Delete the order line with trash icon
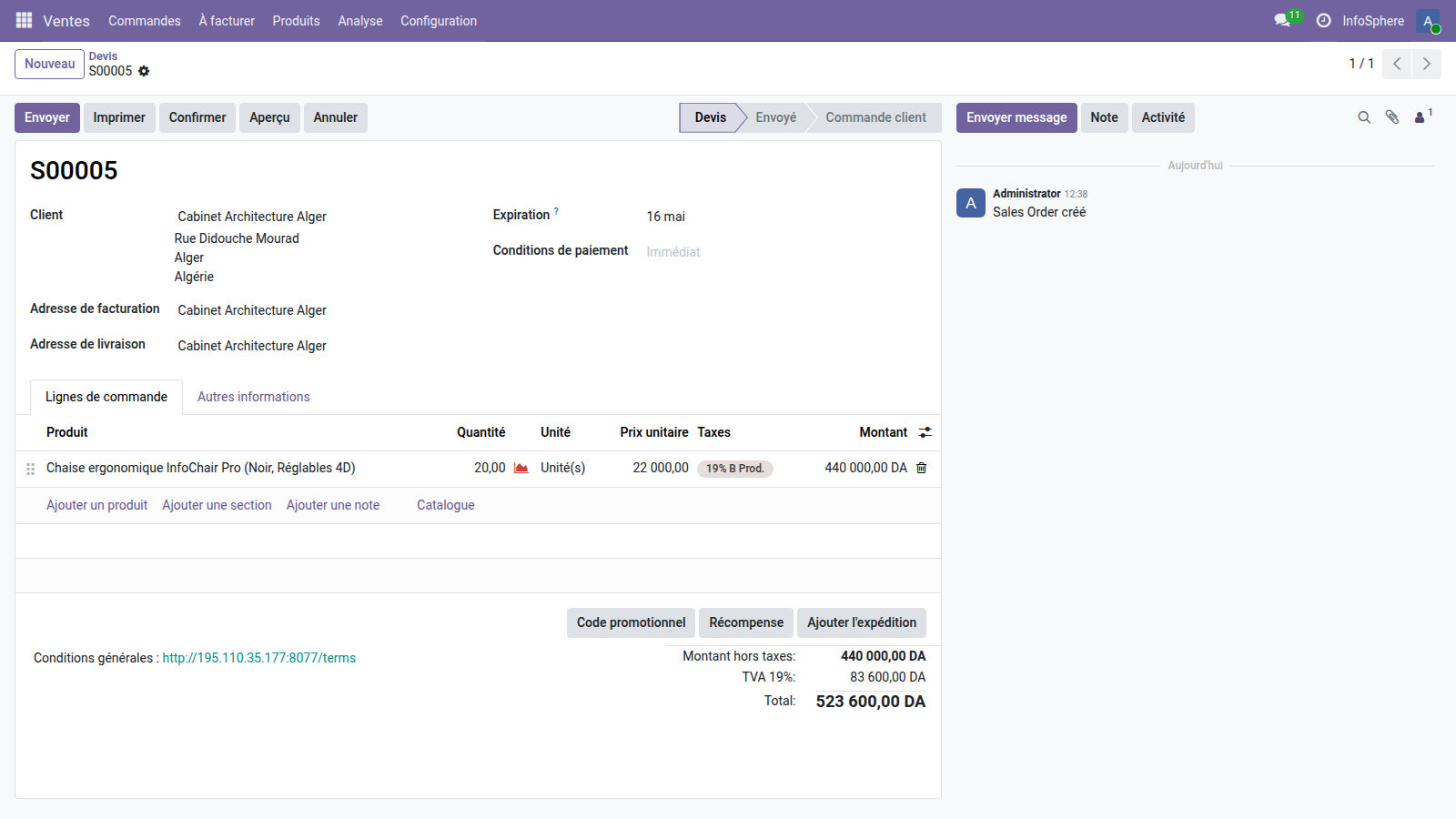The width and height of the screenshot is (1456, 819). [x=921, y=468]
